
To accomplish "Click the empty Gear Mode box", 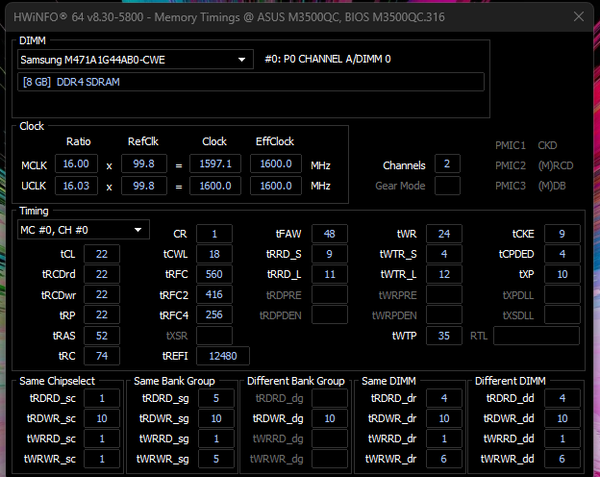I will [447, 186].
